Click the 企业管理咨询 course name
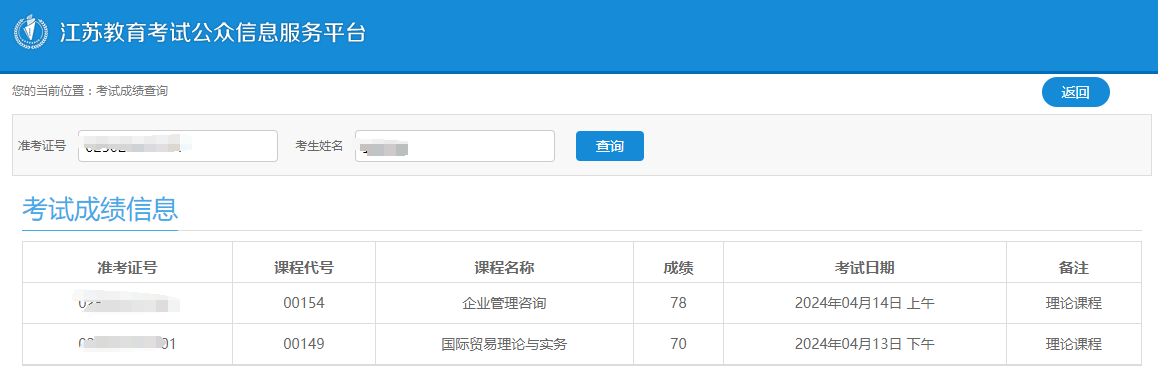Image resolution: width=1158 pixels, height=370 pixels. 504,303
